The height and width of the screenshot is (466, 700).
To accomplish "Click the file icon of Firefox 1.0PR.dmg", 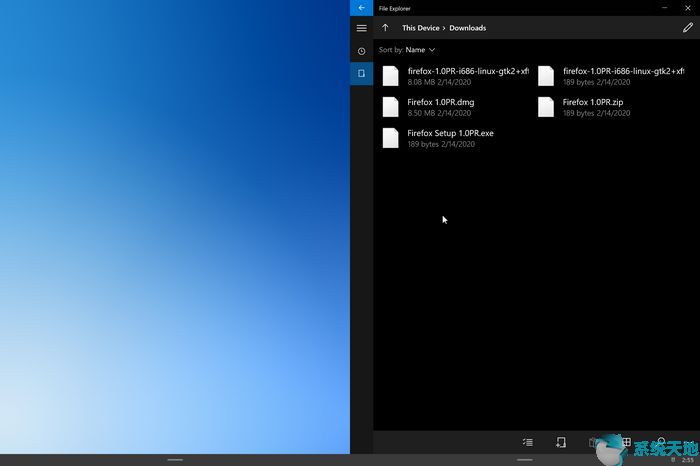I will pyautogui.click(x=391, y=107).
